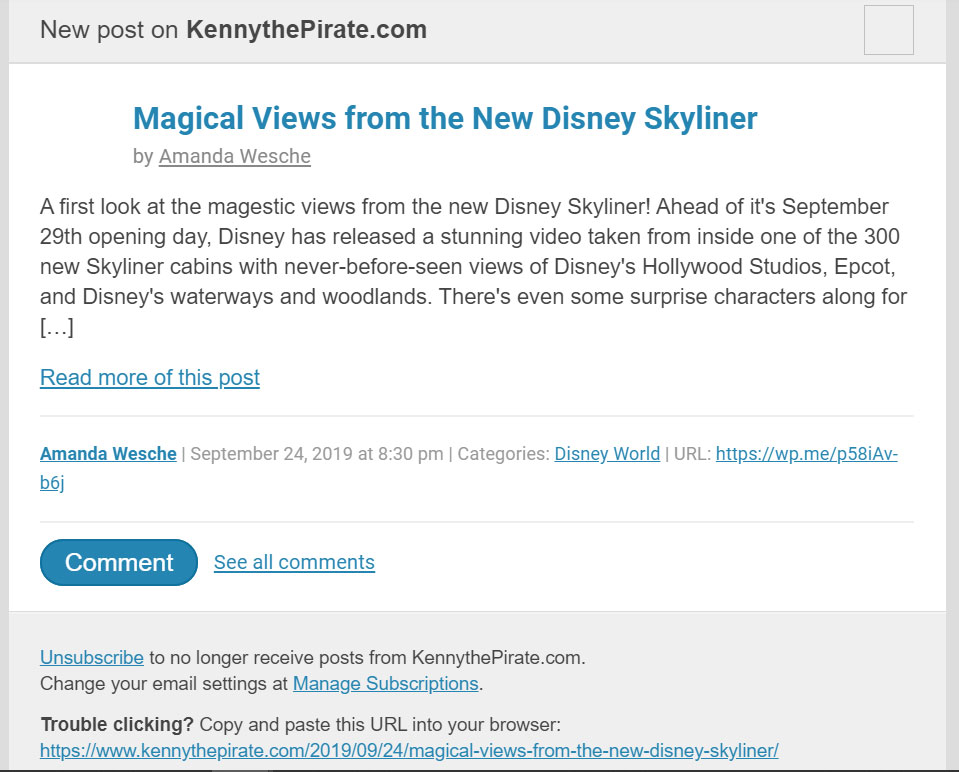Click the 'New post on KennythePirate.com' header text
This screenshot has height=772, width=959.
click(234, 29)
